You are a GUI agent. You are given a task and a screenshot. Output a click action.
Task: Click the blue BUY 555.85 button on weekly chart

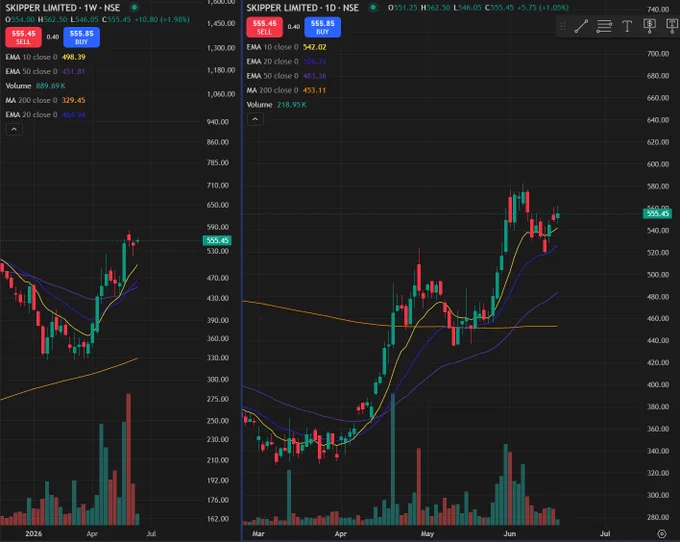[82, 37]
